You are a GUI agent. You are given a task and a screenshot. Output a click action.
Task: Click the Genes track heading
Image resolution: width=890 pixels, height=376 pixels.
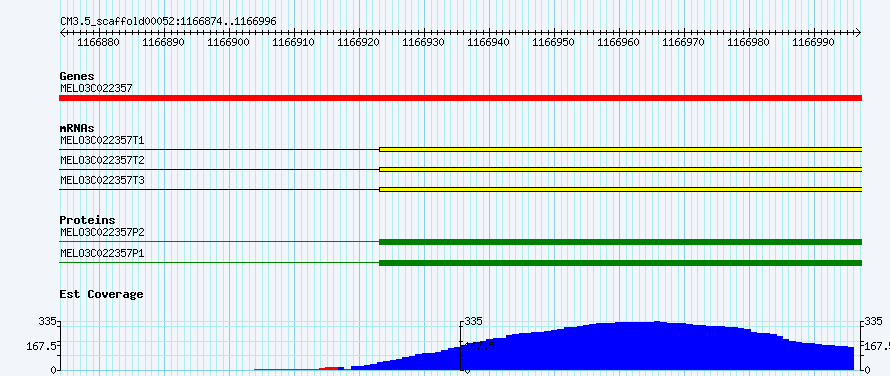pyautogui.click(x=77, y=76)
